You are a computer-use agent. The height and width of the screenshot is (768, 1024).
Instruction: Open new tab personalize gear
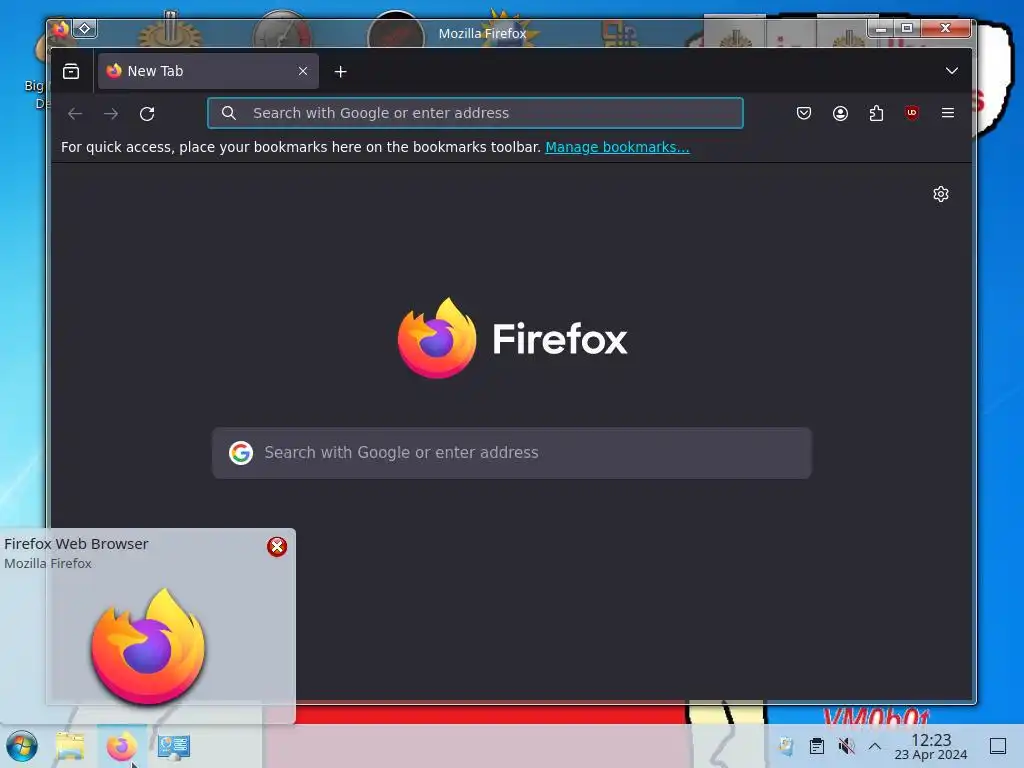(x=940, y=194)
